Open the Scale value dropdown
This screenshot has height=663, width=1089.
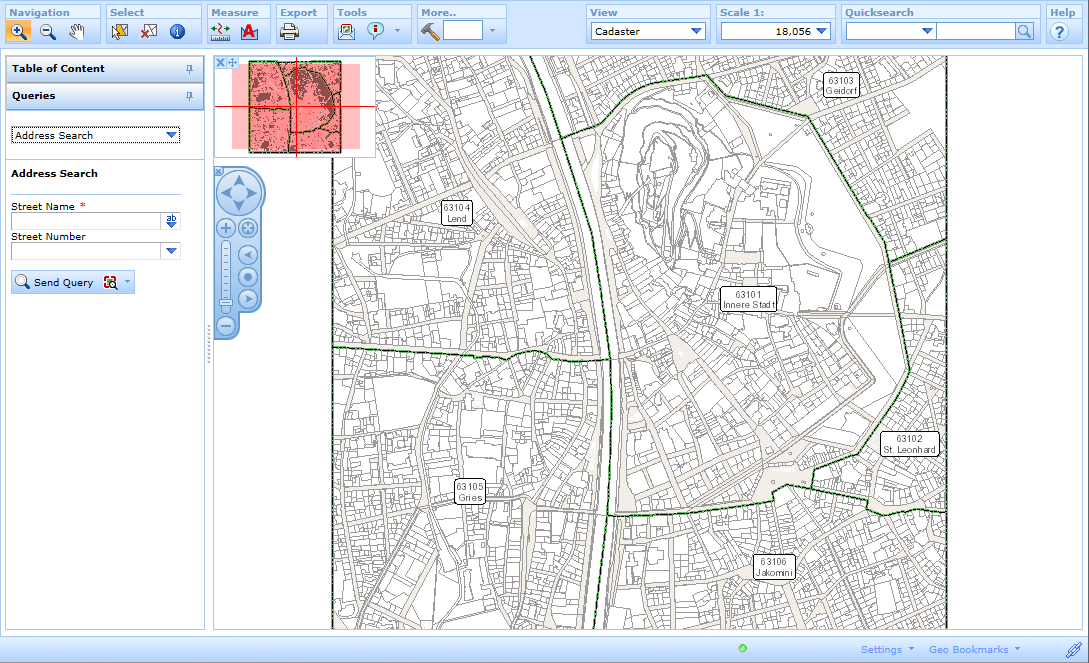tap(822, 31)
